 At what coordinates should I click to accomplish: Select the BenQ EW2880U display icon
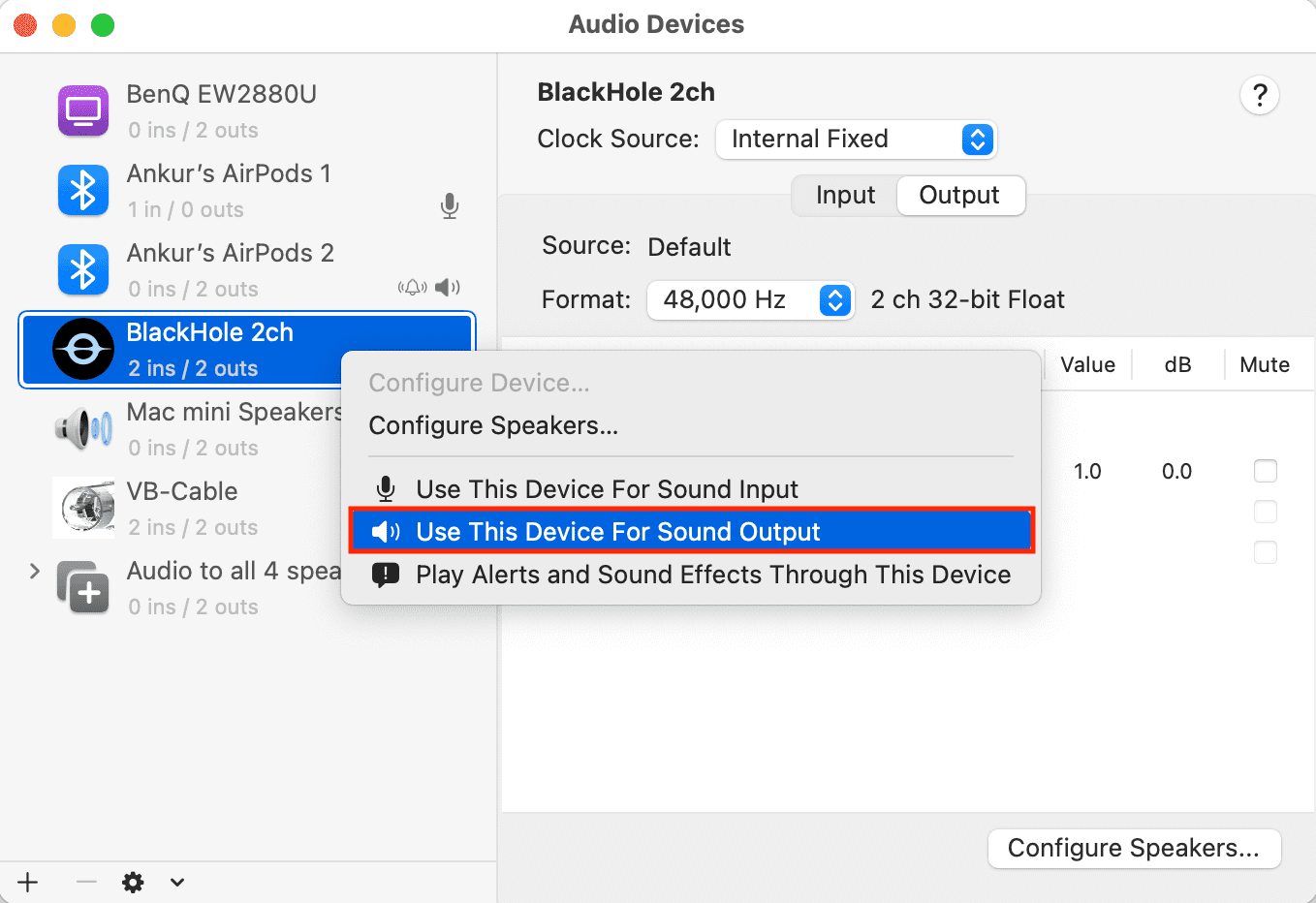pyautogui.click(x=83, y=111)
